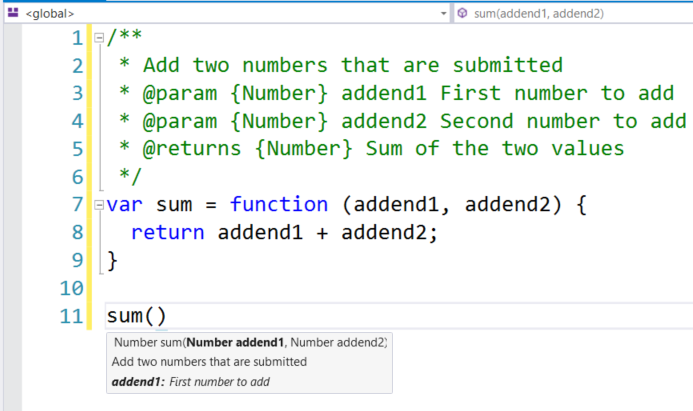Click the purple cube icon beside sum(addend1, addend2)
This screenshot has height=411, width=693.
click(x=463, y=13)
